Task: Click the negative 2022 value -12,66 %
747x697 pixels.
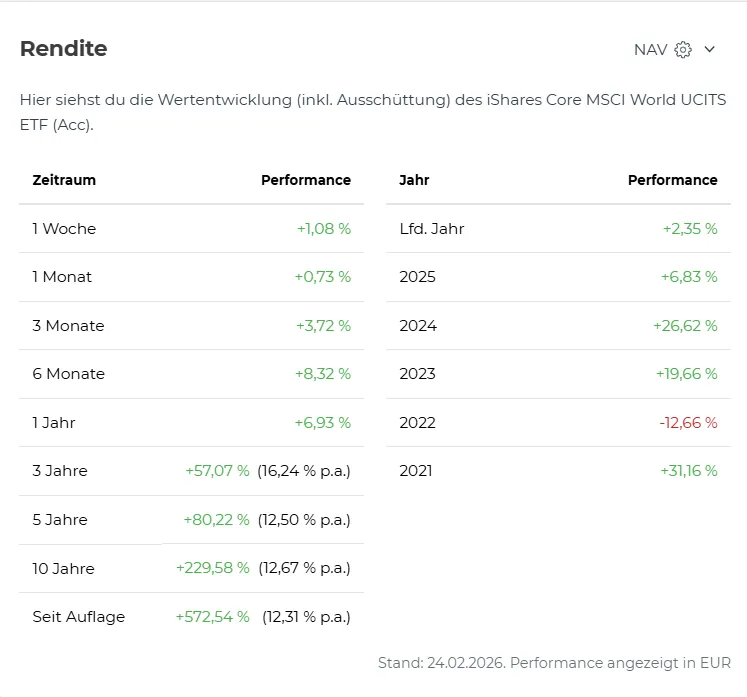Action: 688,423
